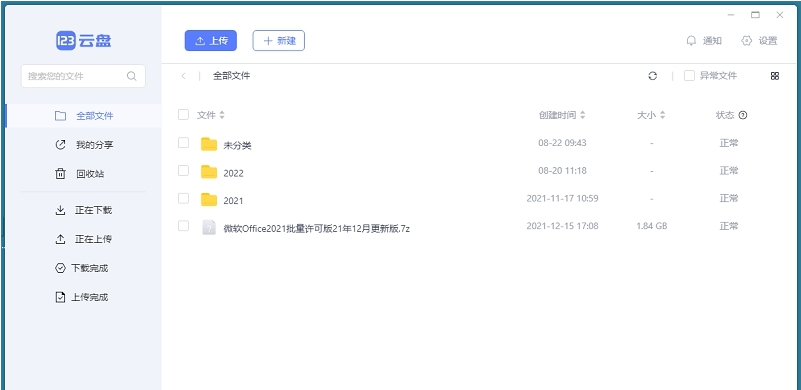Open 全部文件 in the sidebar
Image resolution: width=801 pixels, height=390 pixels.
click(x=83, y=116)
